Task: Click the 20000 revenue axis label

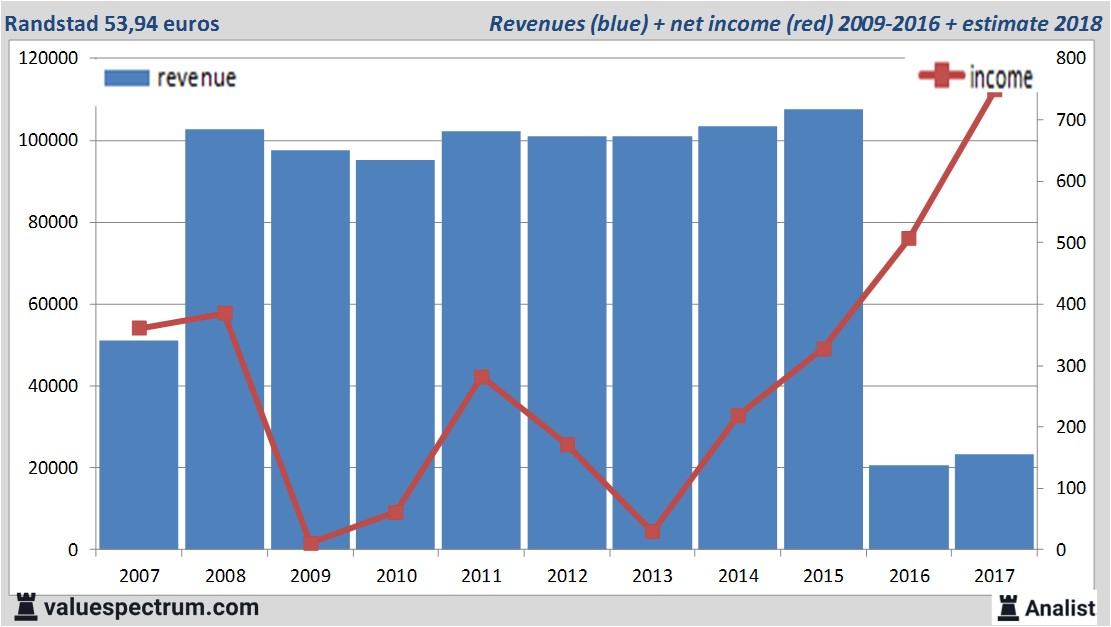Action: click(53, 468)
